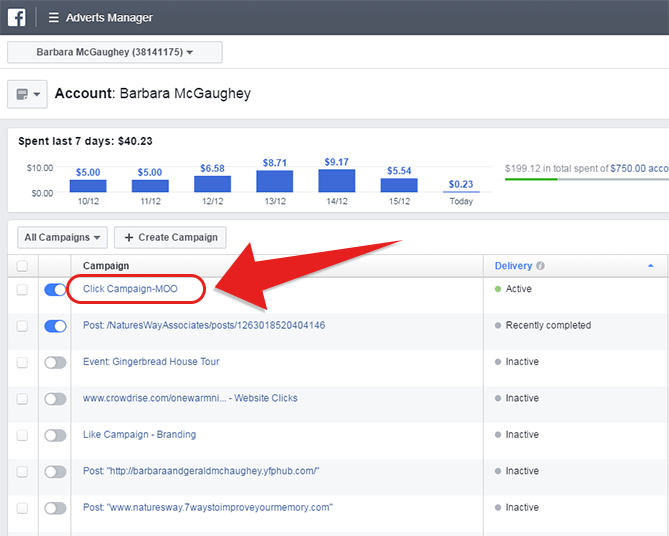669x536 pixels.
Task: Enable the 7waystoimproveyourmemory post campaign toggle
Action: tap(55, 508)
